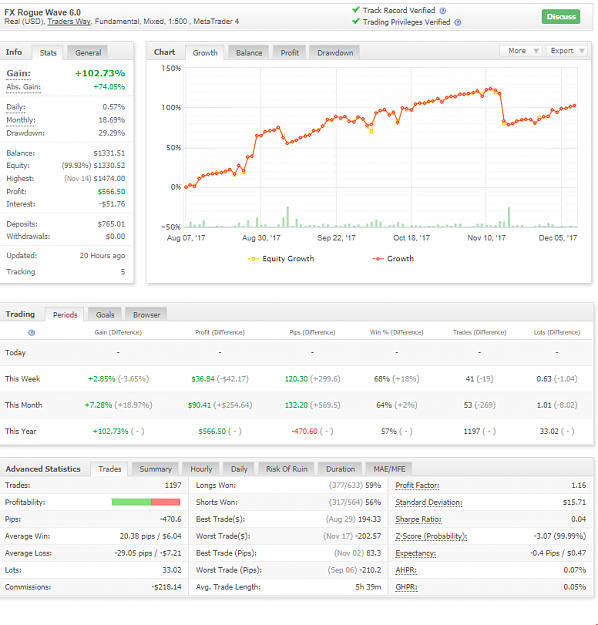Click the Gain (Difference) column header
Viewport: 598px width, 625px height.
click(118, 332)
